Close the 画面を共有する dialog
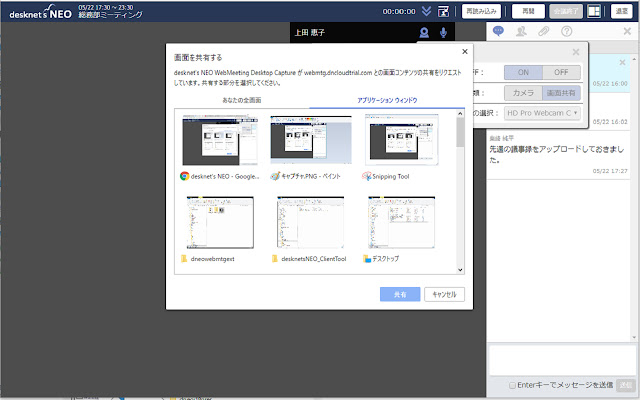This screenshot has width=640, height=400. (x=464, y=52)
